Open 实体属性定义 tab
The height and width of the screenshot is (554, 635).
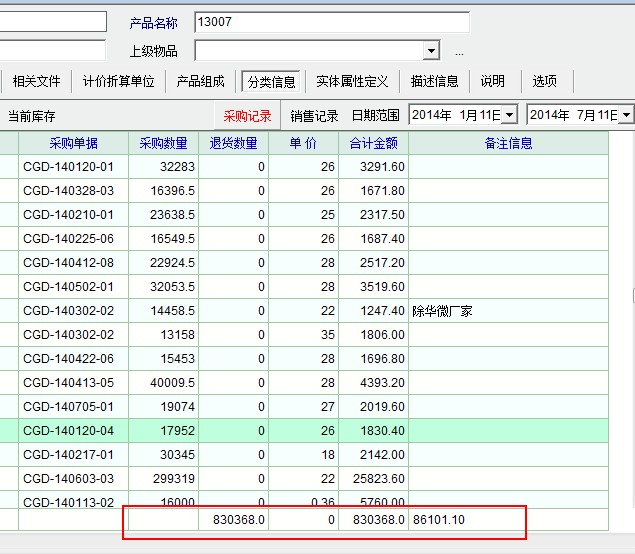pos(352,81)
